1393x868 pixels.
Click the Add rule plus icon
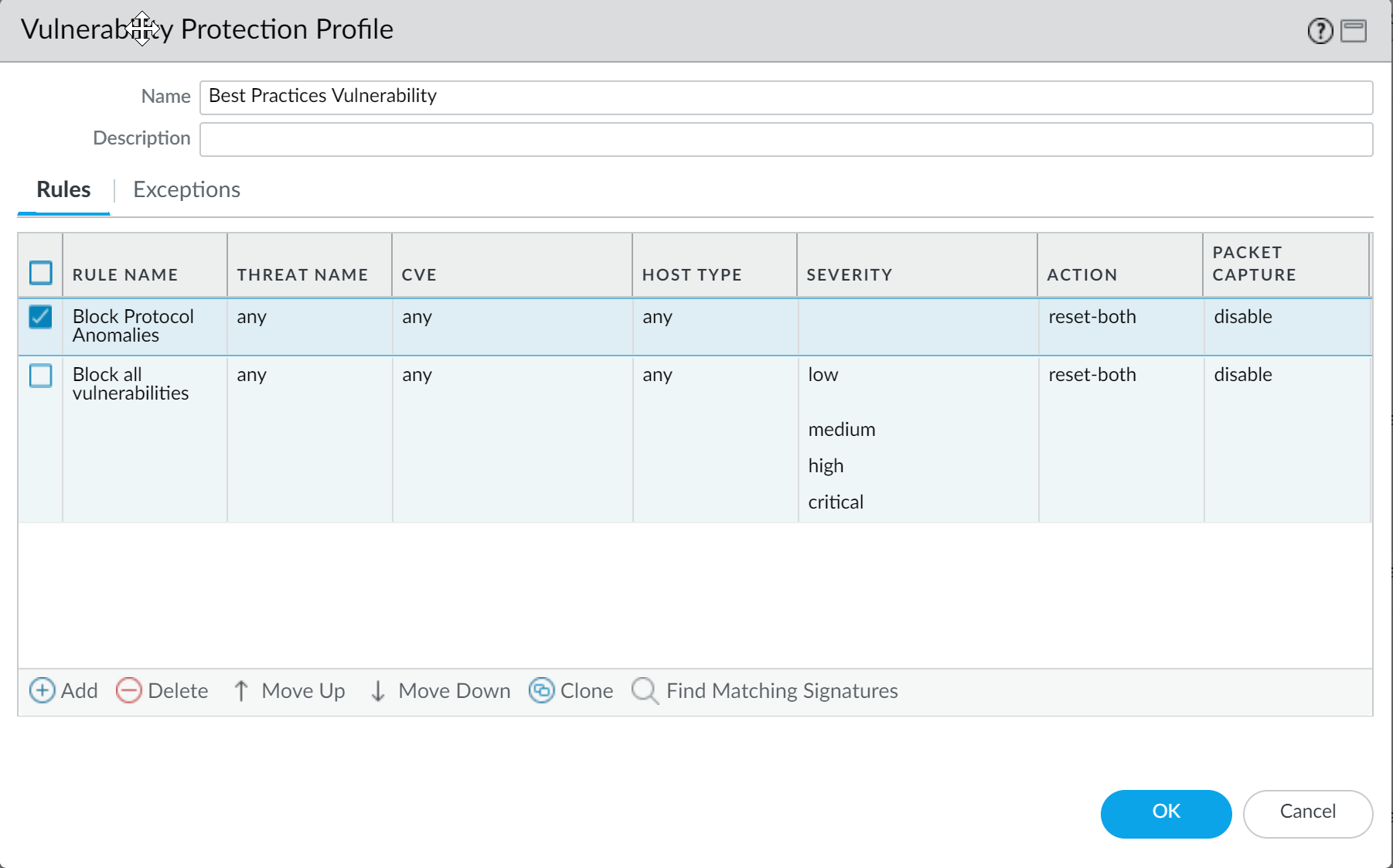coord(42,690)
